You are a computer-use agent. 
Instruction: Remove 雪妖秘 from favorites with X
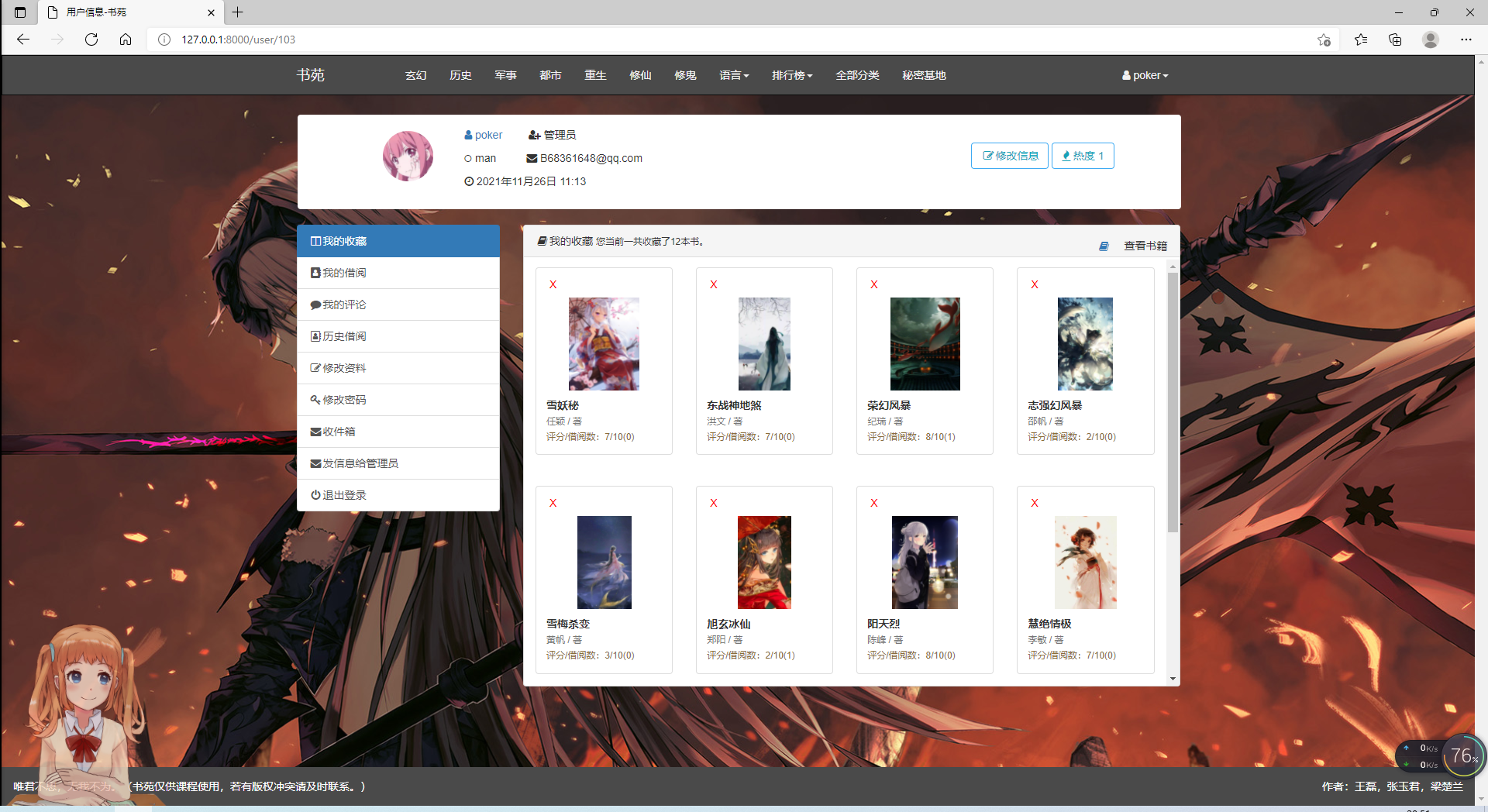tap(553, 284)
